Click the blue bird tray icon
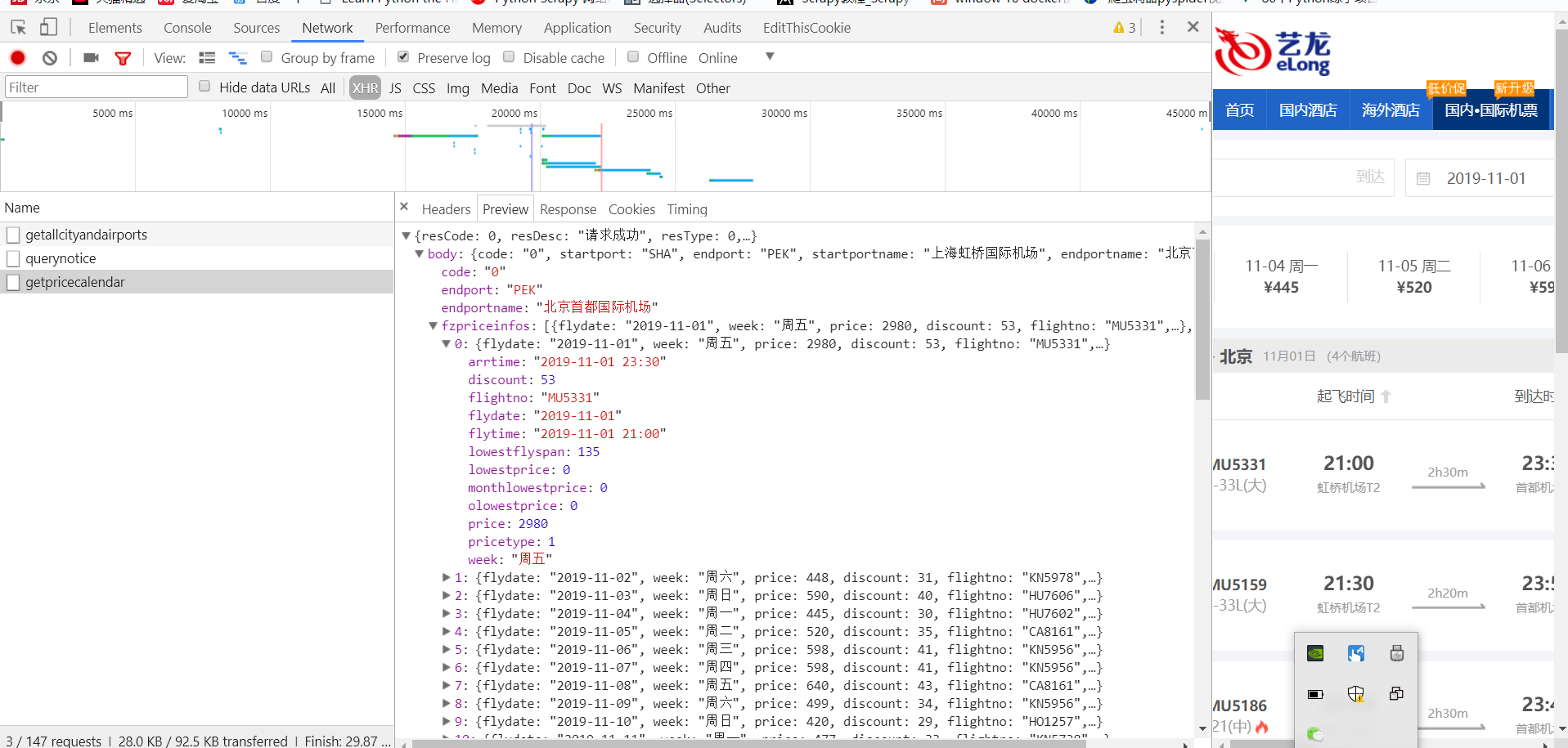Screen dimensions: 1568x748 [x=1355, y=652]
